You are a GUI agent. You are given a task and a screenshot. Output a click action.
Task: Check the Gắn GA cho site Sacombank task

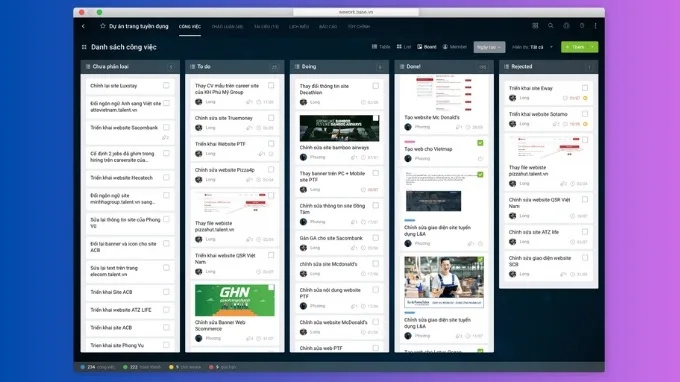click(x=376, y=238)
